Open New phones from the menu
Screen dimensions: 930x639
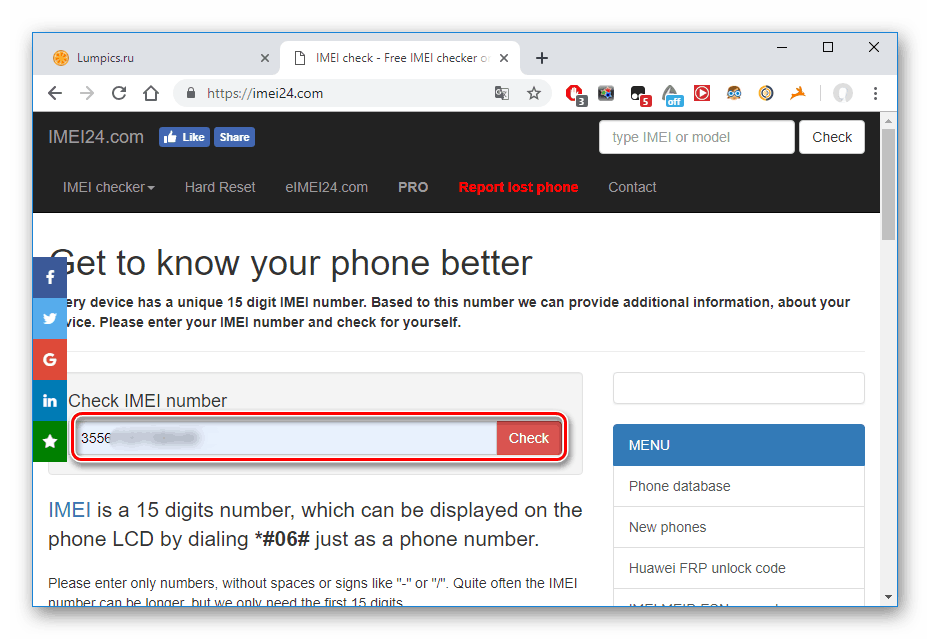click(x=739, y=527)
